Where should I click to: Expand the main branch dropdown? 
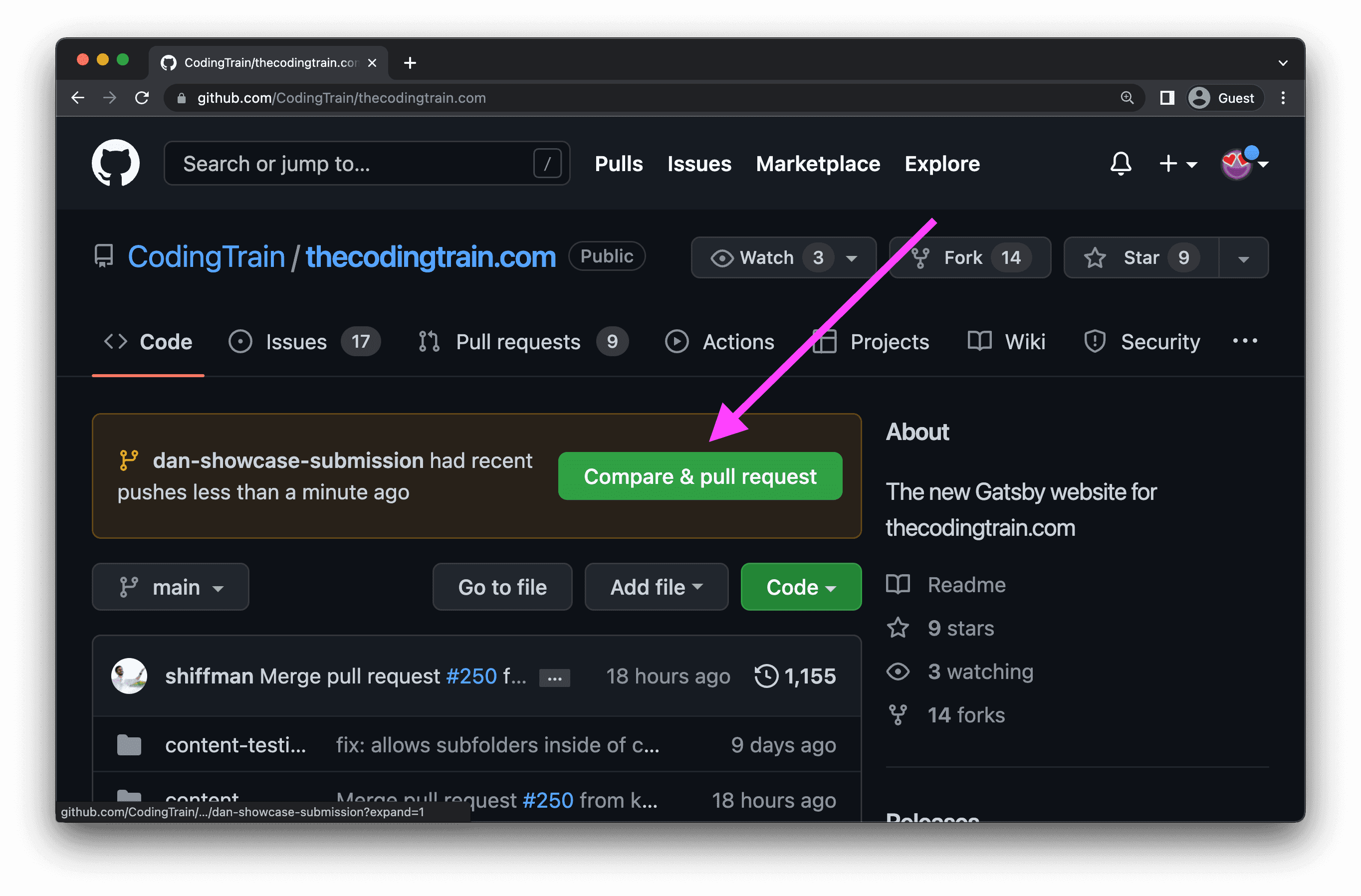[171, 587]
